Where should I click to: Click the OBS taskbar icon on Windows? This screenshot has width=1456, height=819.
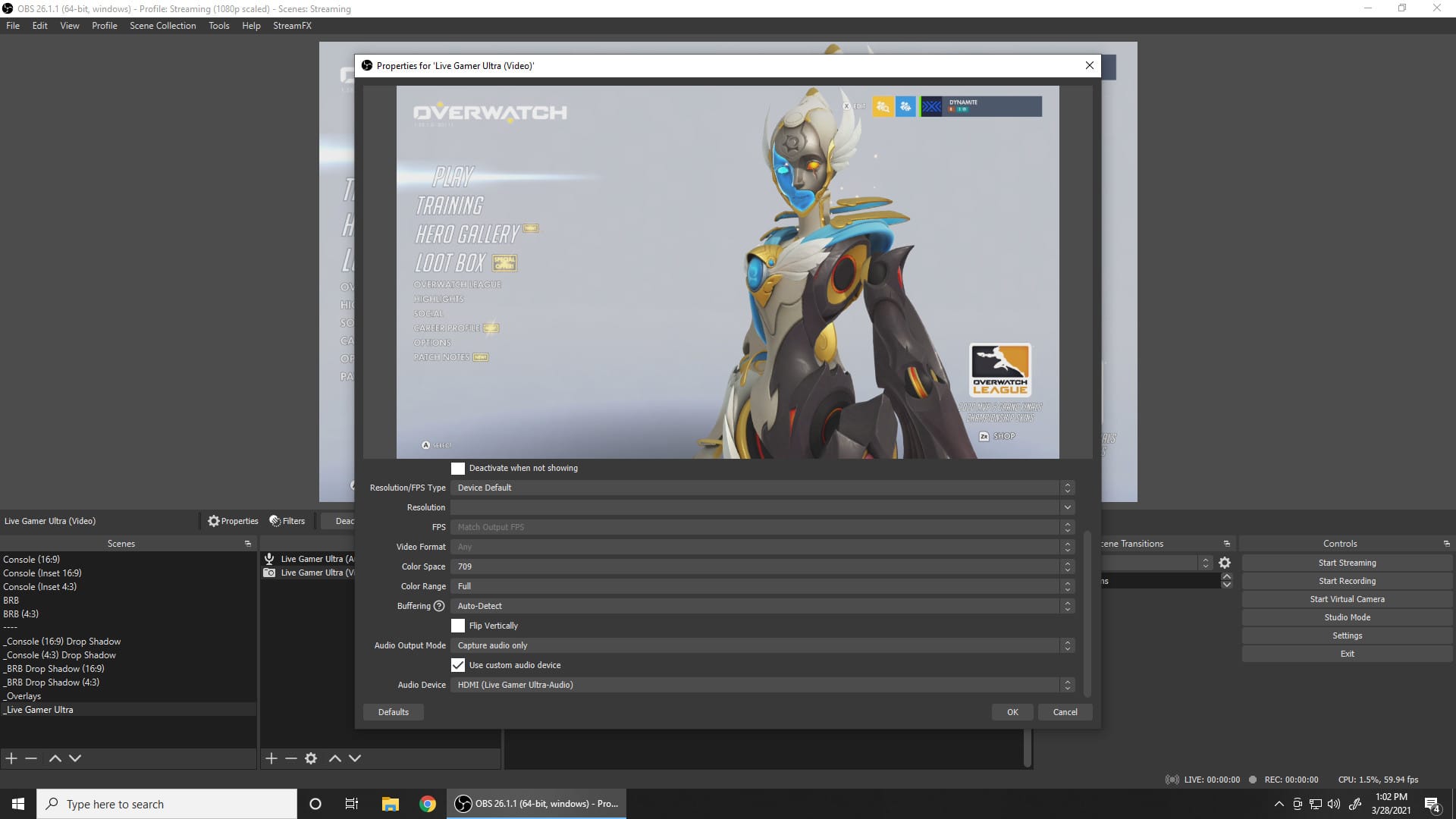coord(463,803)
